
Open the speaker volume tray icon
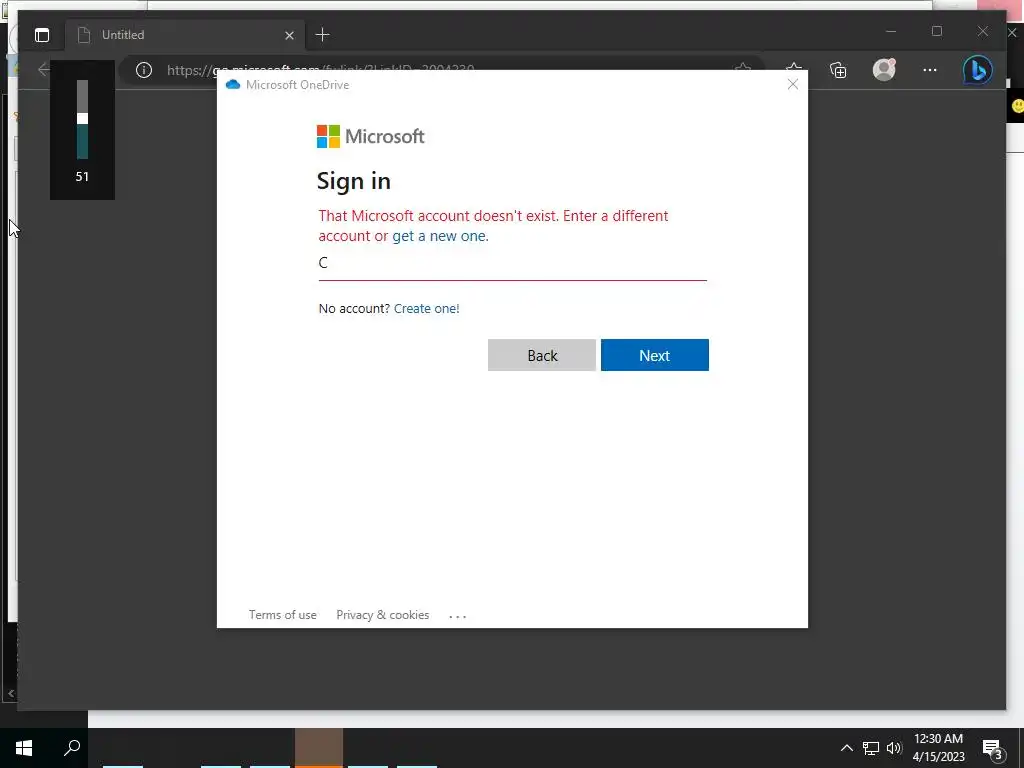(894, 748)
